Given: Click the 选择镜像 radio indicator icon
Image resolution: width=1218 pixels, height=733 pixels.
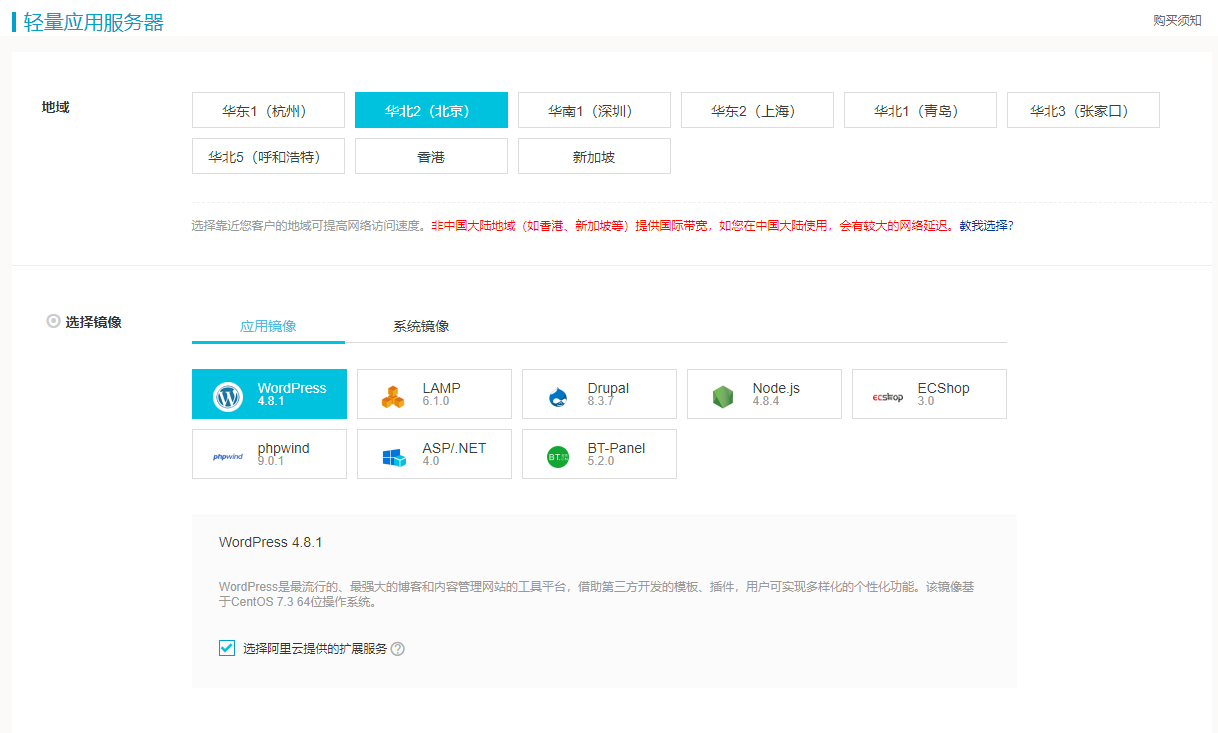Looking at the screenshot, I should click(x=53, y=321).
